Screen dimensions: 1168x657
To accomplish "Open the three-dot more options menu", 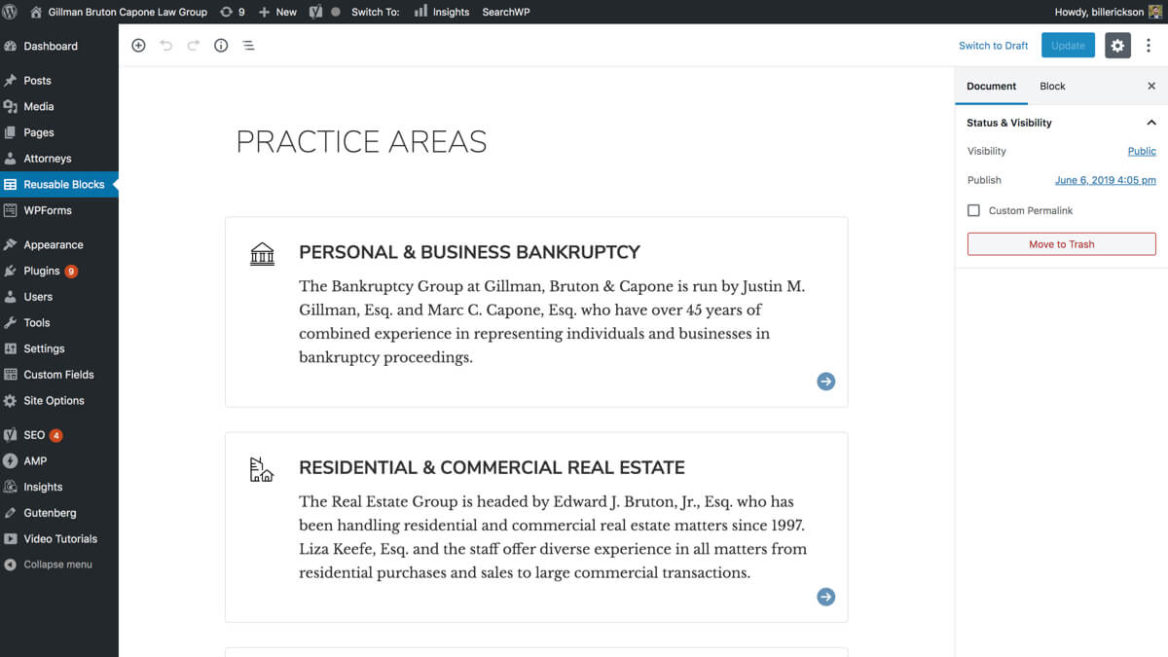I will click(x=1148, y=45).
